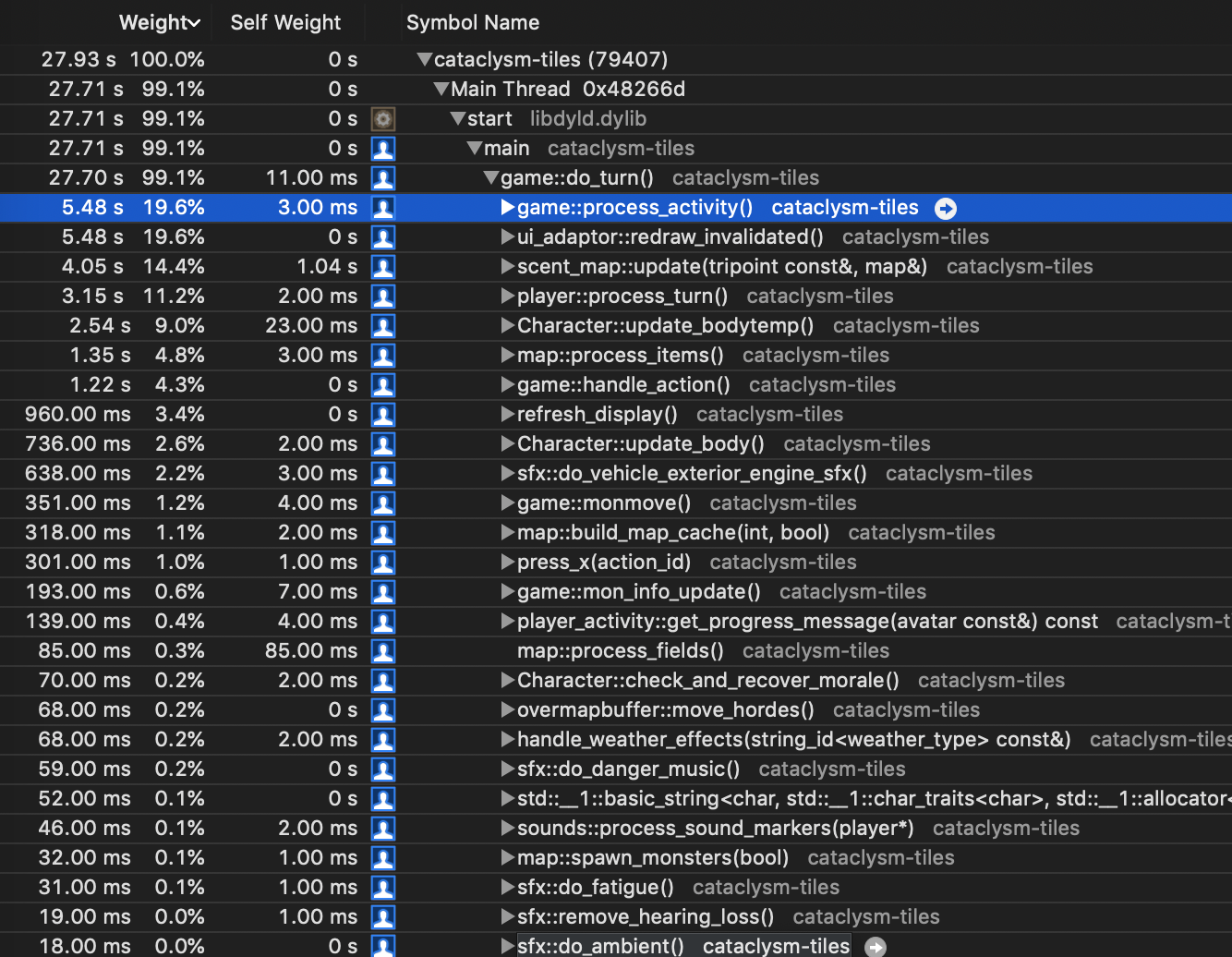Click the focus arrow next to game::process_activity()

click(946, 209)
